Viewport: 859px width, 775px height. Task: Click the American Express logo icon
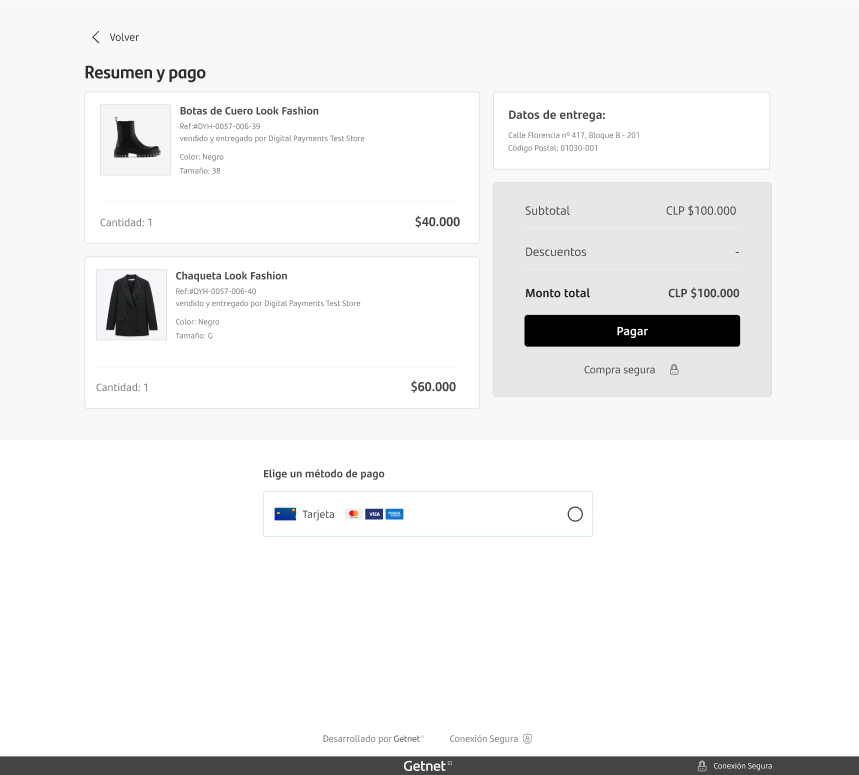click(394, 514)
